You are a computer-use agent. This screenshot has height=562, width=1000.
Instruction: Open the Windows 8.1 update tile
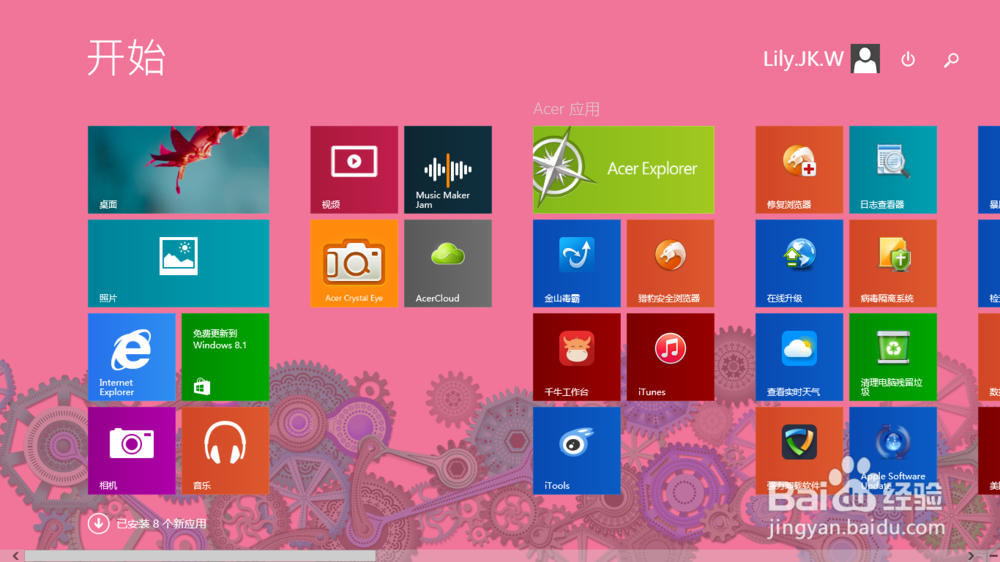(225, 357)
